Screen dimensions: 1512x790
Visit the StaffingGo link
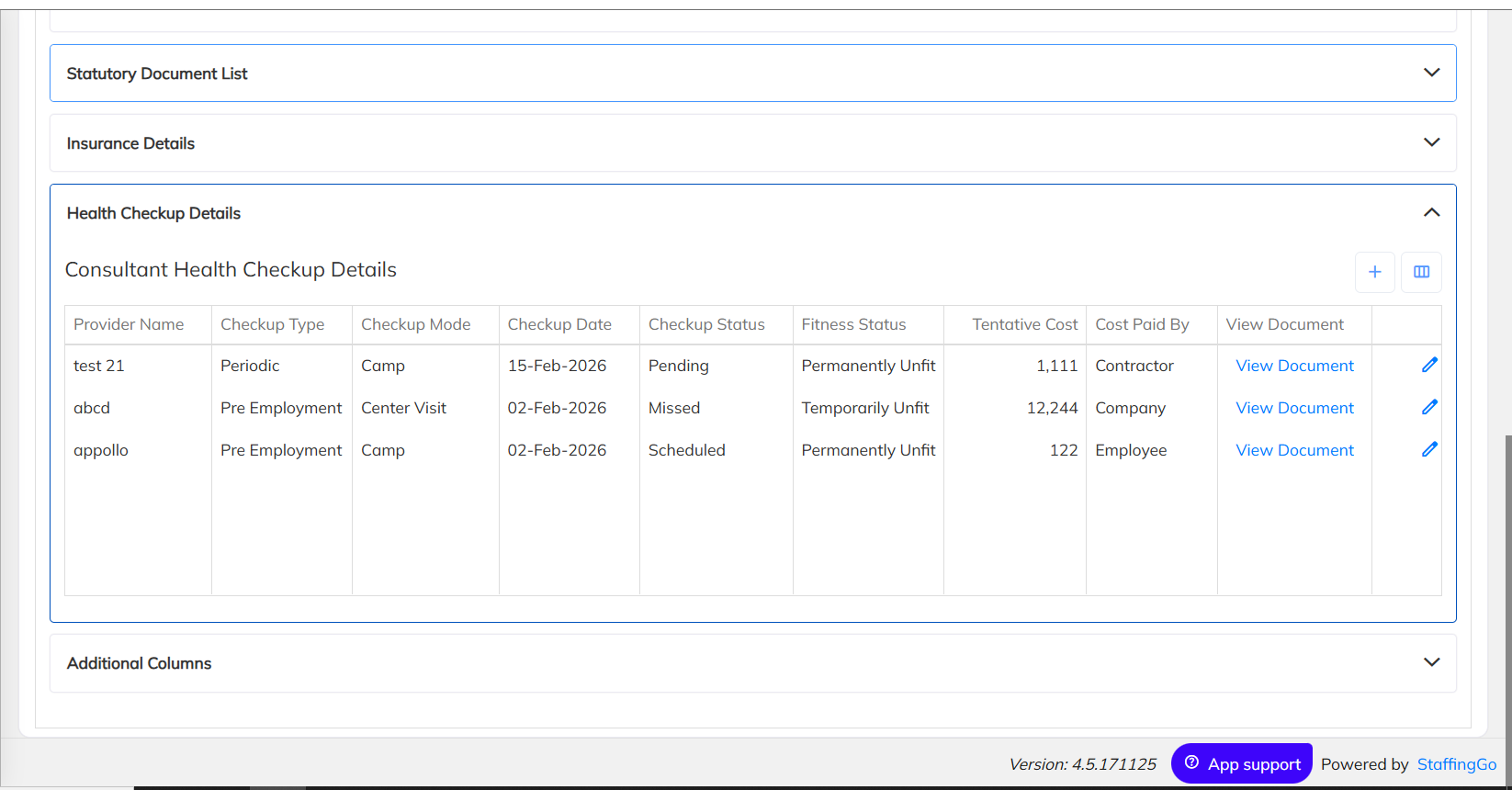[1456, 764]
